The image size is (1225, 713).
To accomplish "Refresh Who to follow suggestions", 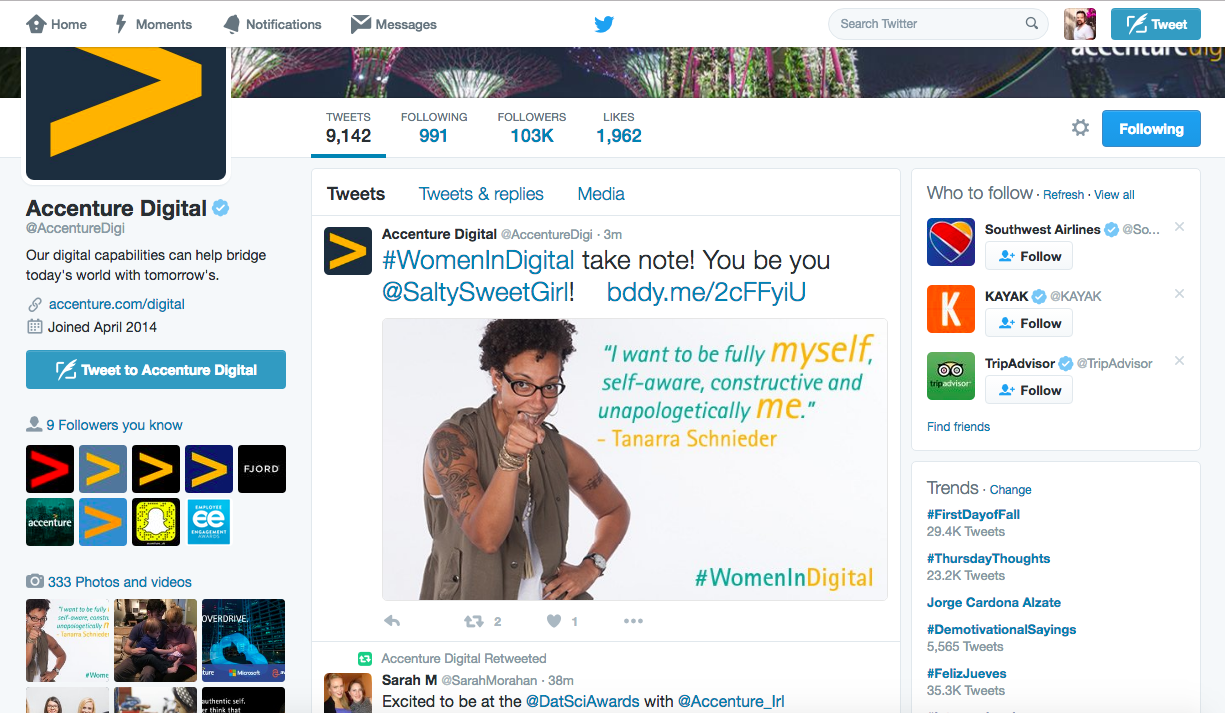I will (1063, 195).
